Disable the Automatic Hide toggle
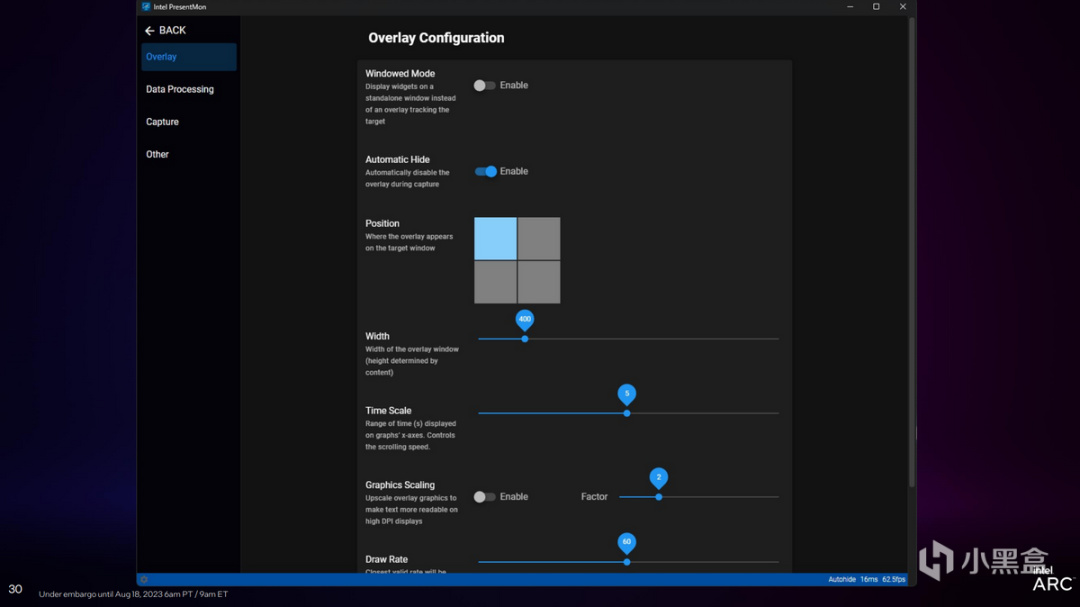The width and height of the screenshot is (1080, 607). 486,172
